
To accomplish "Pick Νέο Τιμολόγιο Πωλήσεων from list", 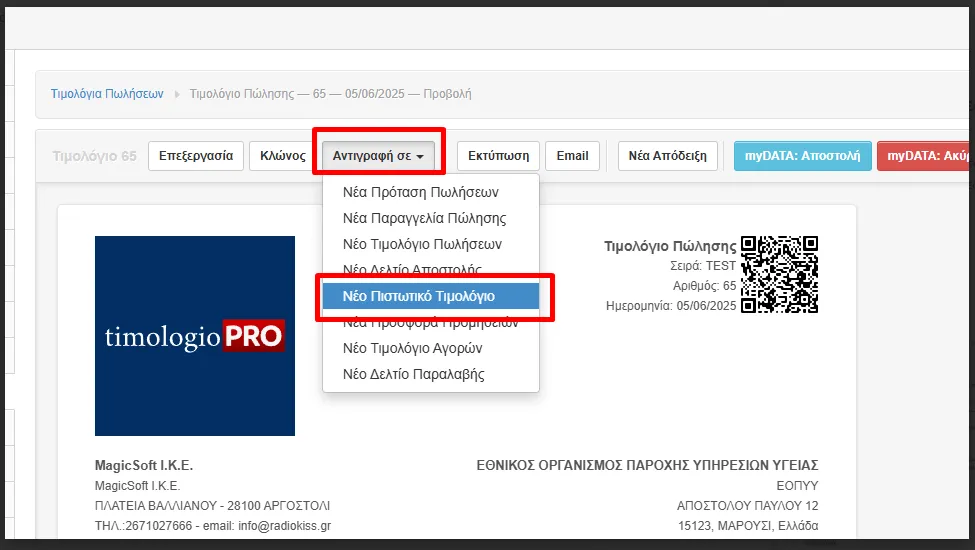I will [x=422, y=244].
